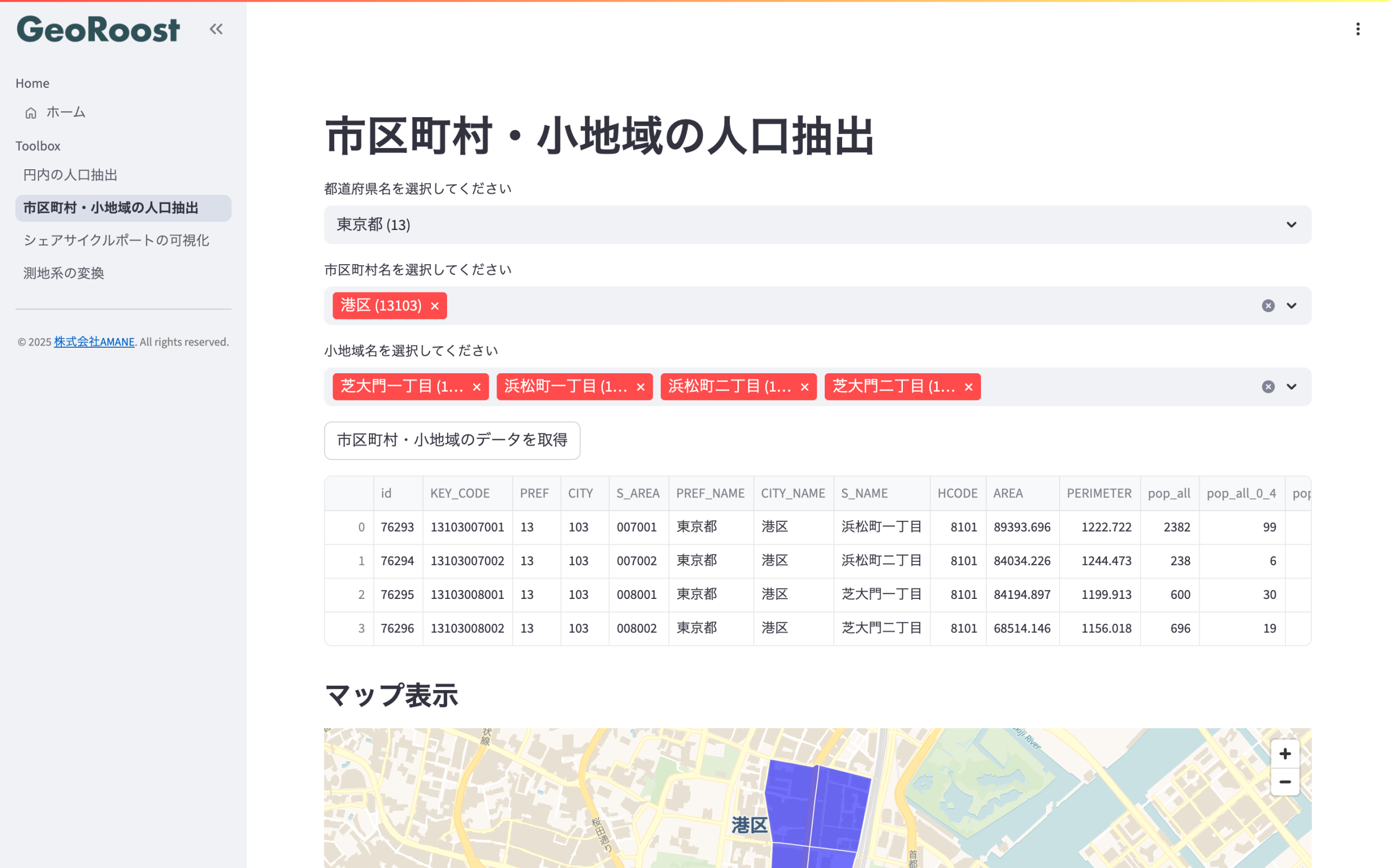Collapse the sidebar with double-chevron icon
This screenshot has height=868, width=1389.
click(x=216, y=29)
